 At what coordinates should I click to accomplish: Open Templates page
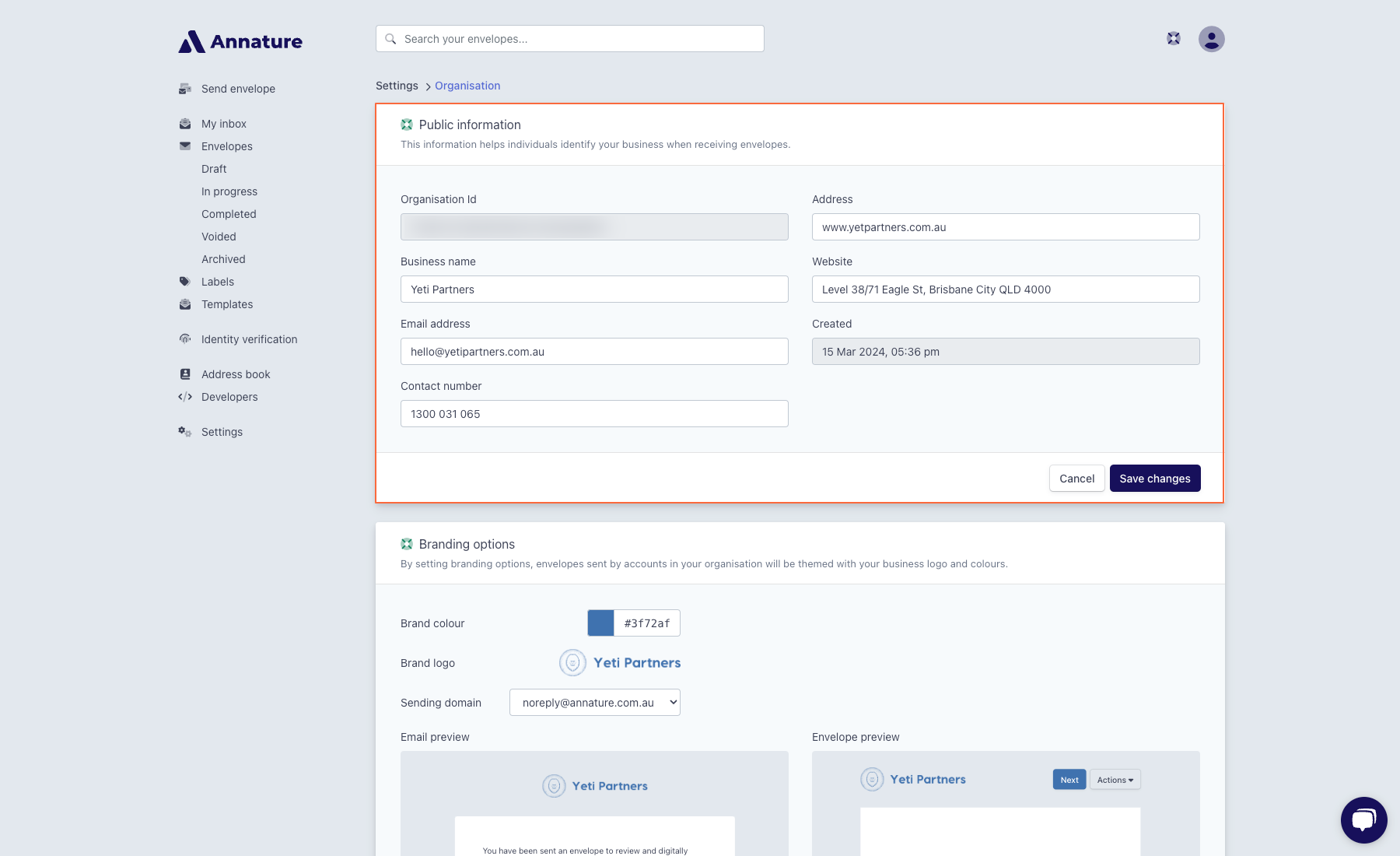(227, 304)
